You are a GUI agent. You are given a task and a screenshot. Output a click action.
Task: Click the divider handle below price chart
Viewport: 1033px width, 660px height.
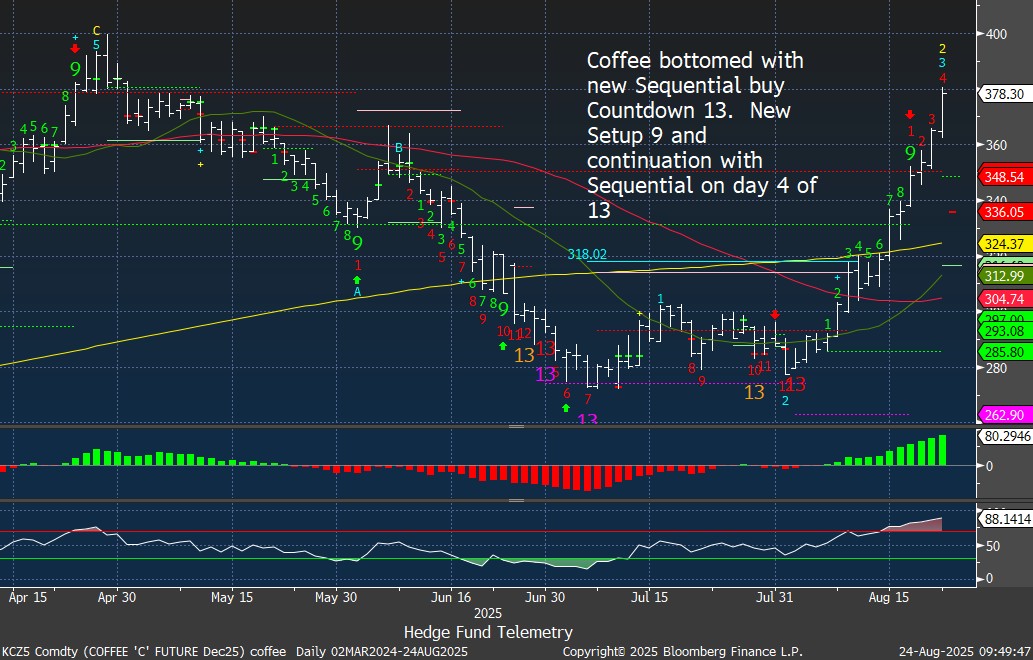(516, 426)
